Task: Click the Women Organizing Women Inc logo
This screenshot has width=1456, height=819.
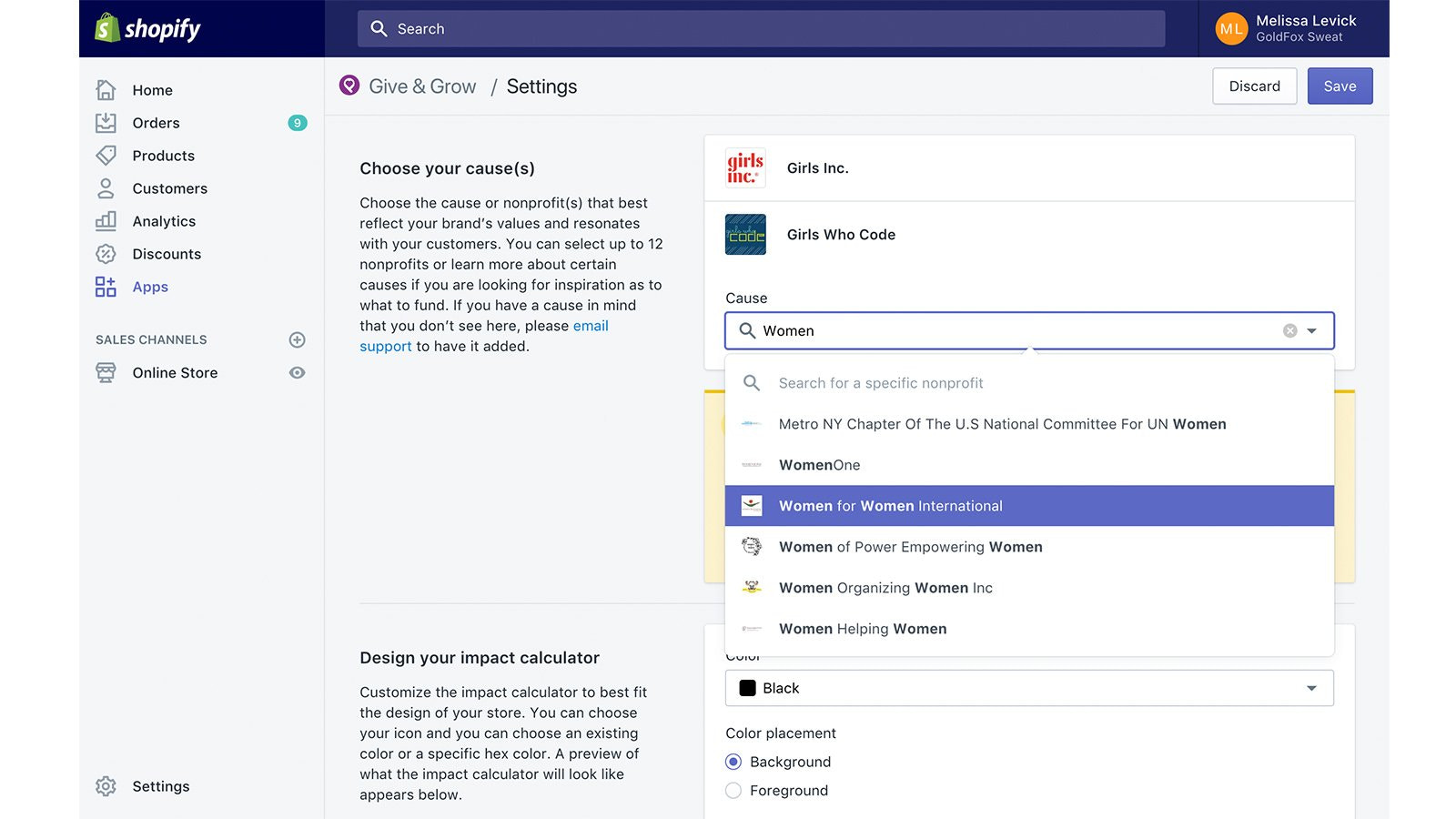Action: 752,588
